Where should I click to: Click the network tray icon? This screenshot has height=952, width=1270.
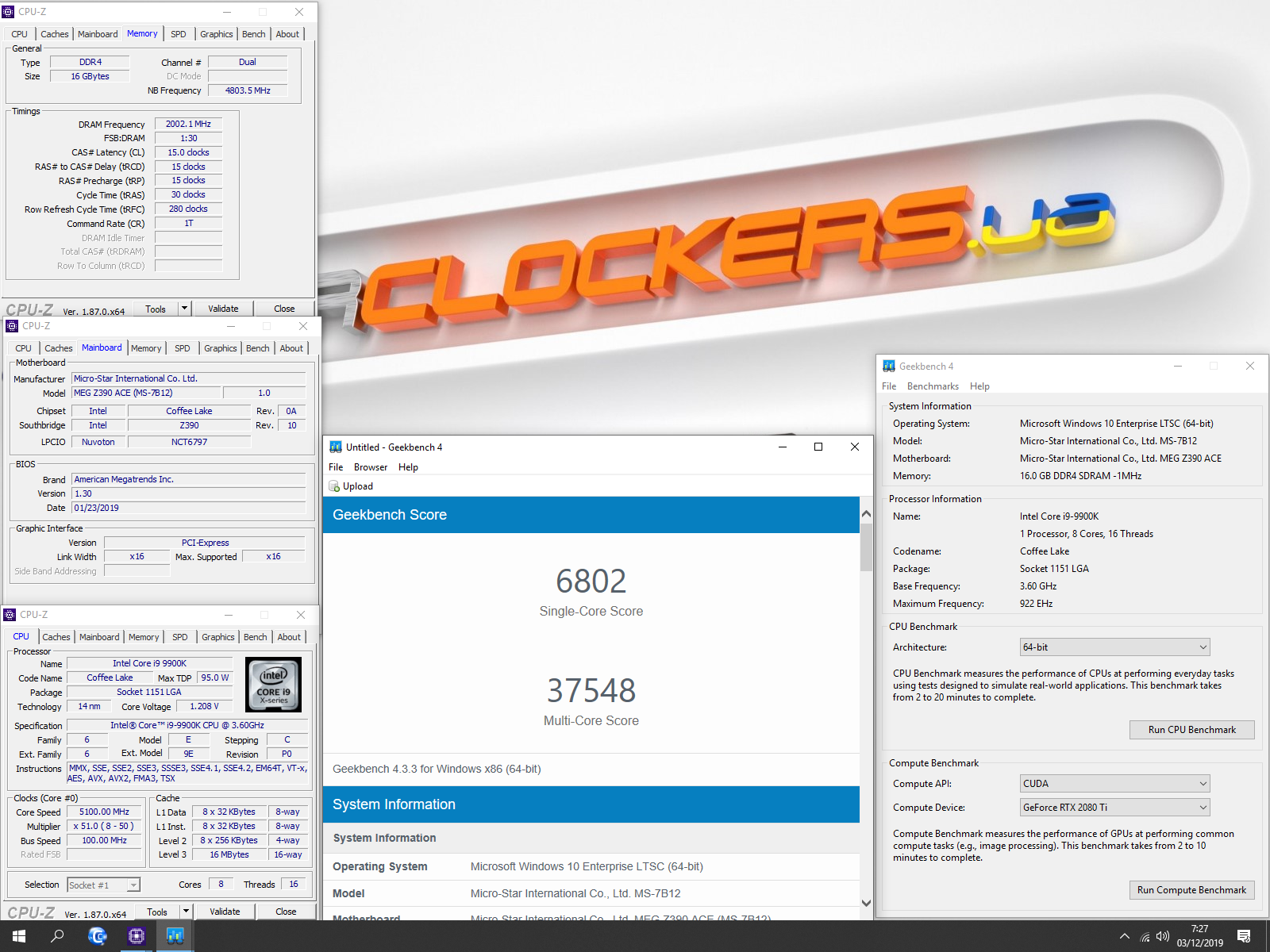coord(1145,937)
